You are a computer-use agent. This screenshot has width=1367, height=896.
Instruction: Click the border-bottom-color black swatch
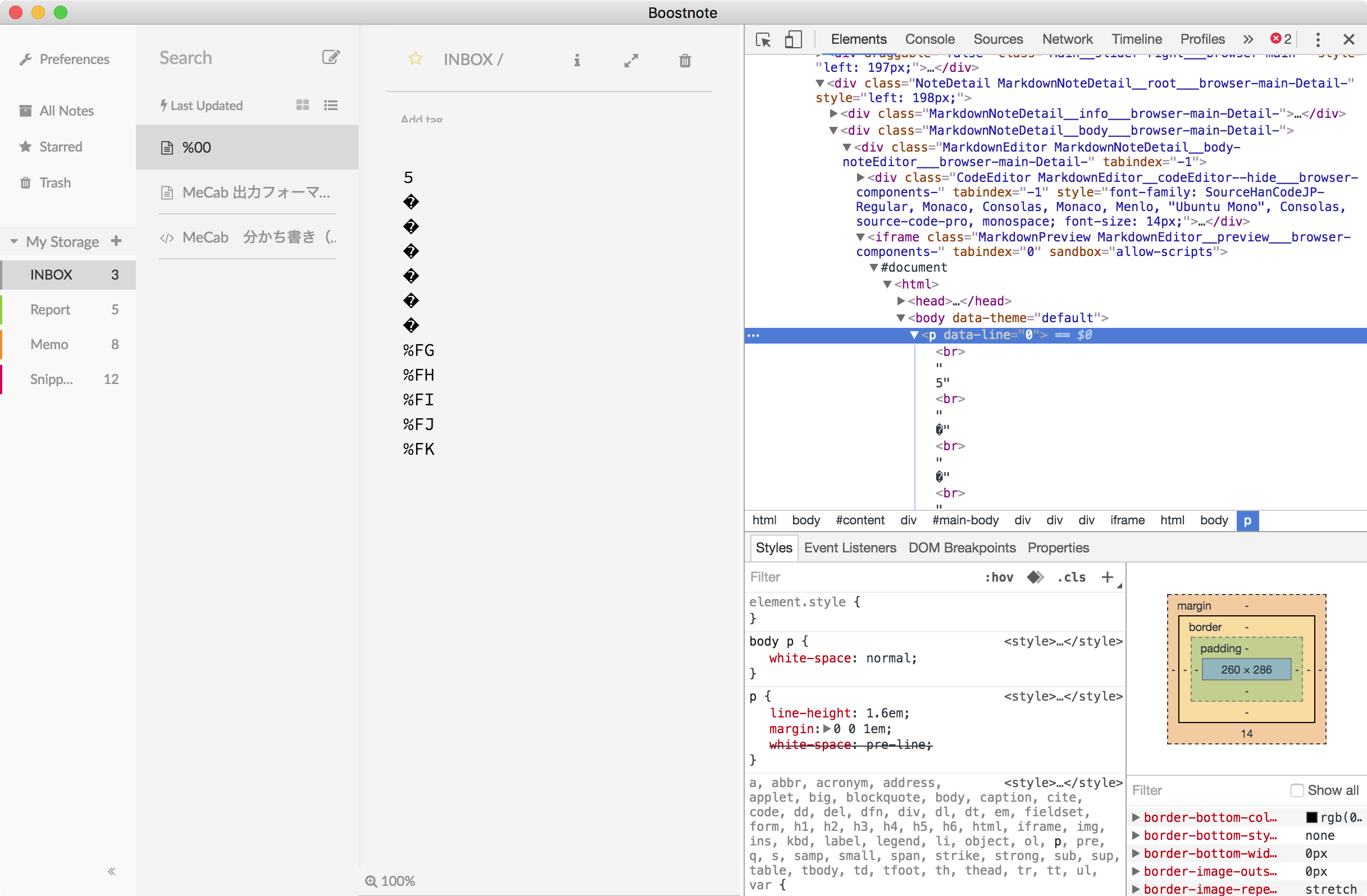tap(1311, 817)
